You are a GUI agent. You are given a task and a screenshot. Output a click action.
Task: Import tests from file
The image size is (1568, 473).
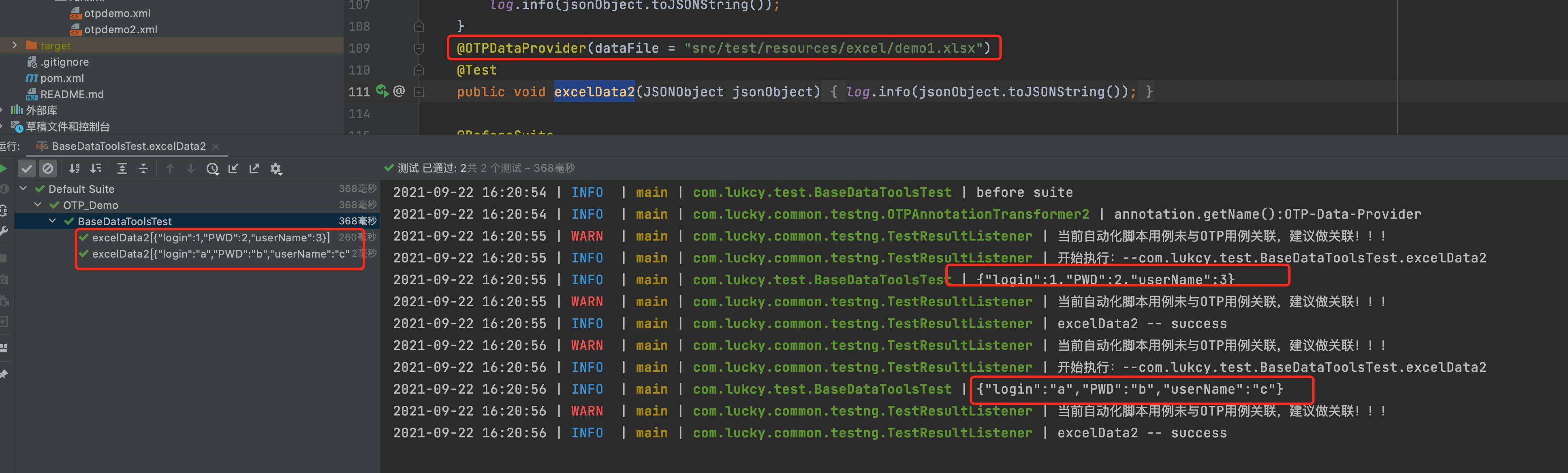pos(233,168)
